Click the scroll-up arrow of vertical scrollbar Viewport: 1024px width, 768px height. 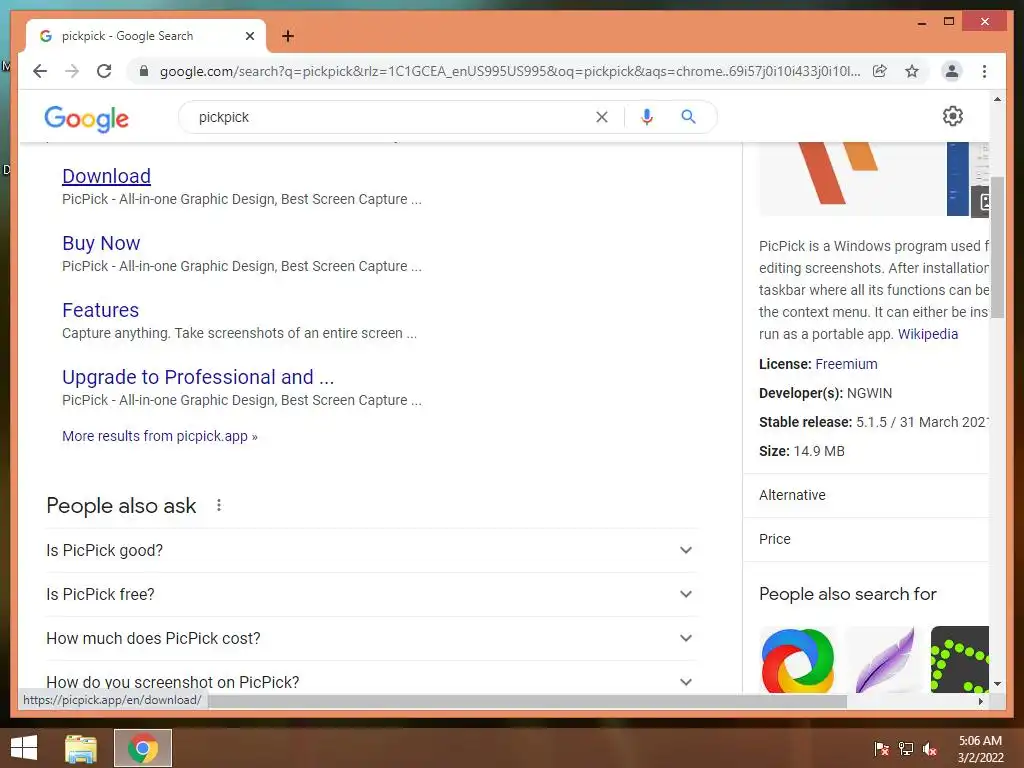[997, 100]
